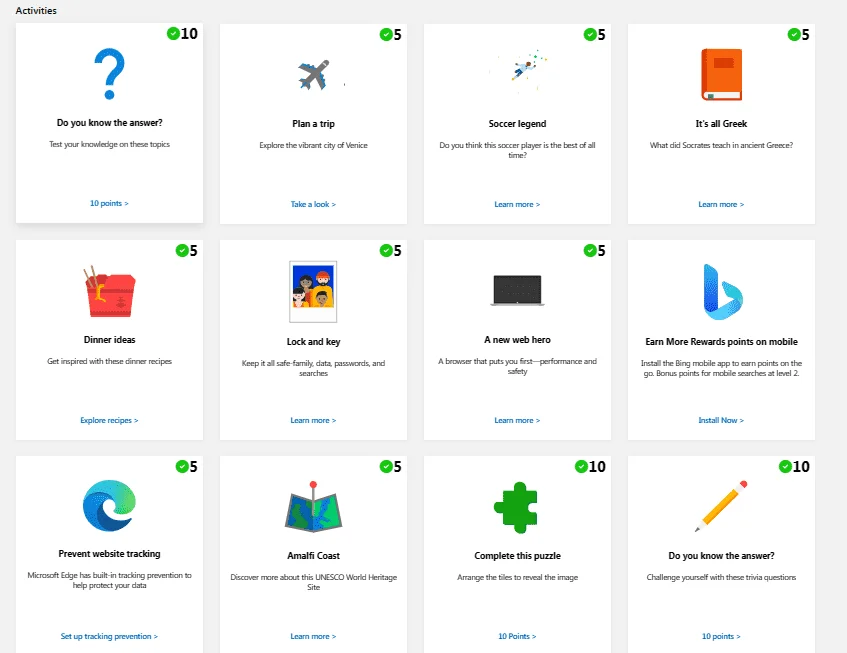Click green checkmark on Prevent website tracking card

coord(182,467)
